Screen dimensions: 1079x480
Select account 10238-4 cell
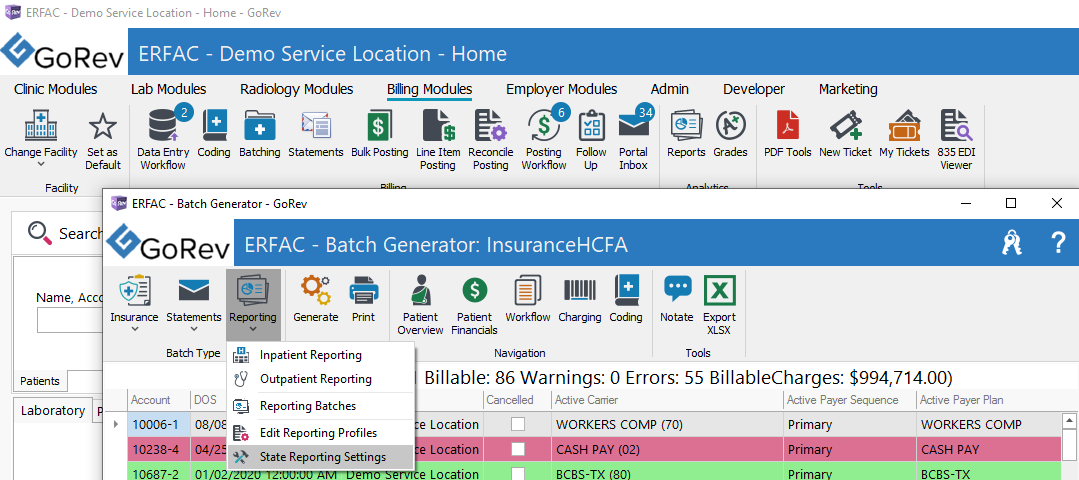[x=159, y=450]
